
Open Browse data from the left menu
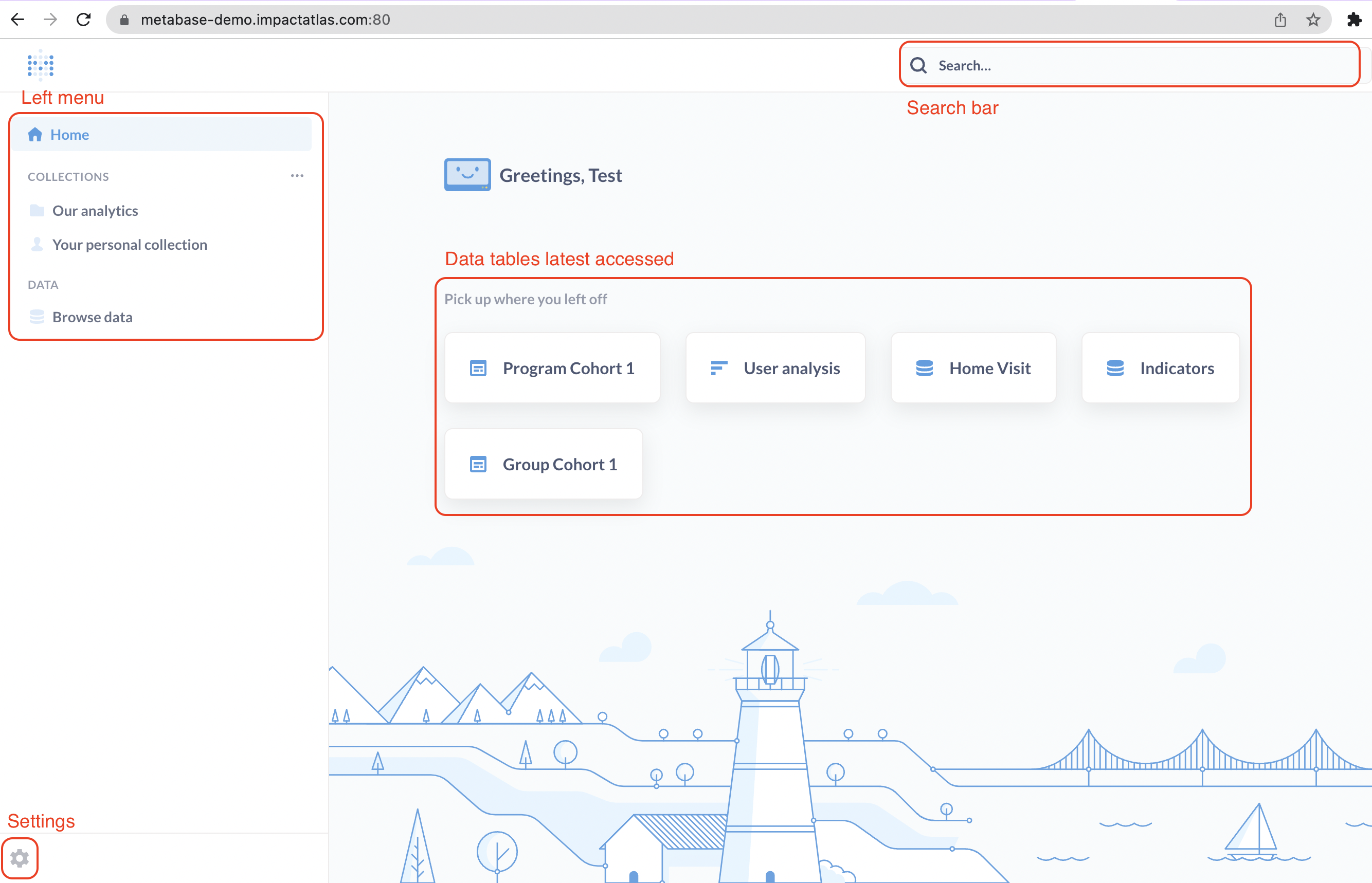pos(93,317)
